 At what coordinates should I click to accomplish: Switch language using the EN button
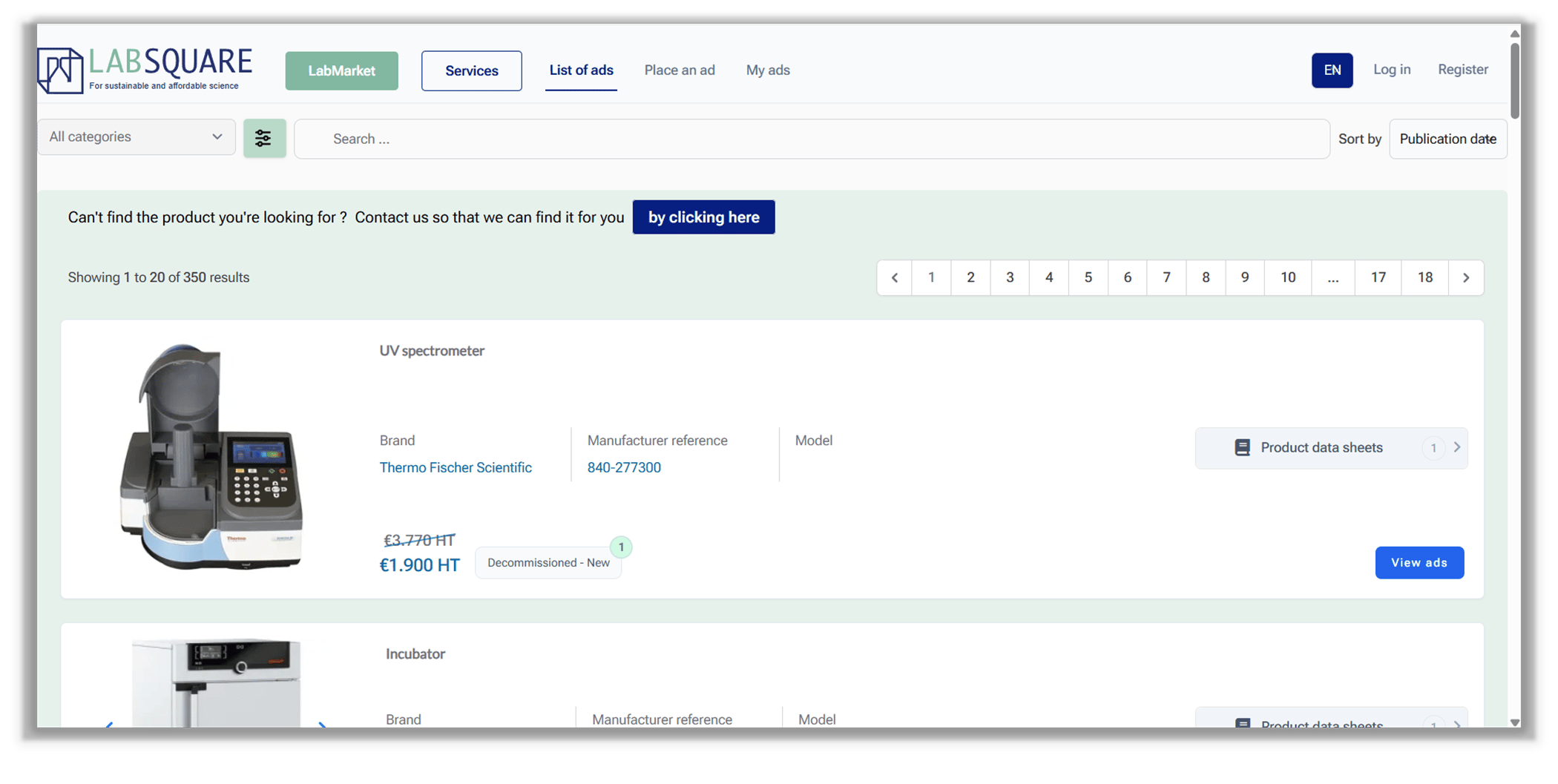1332,70
